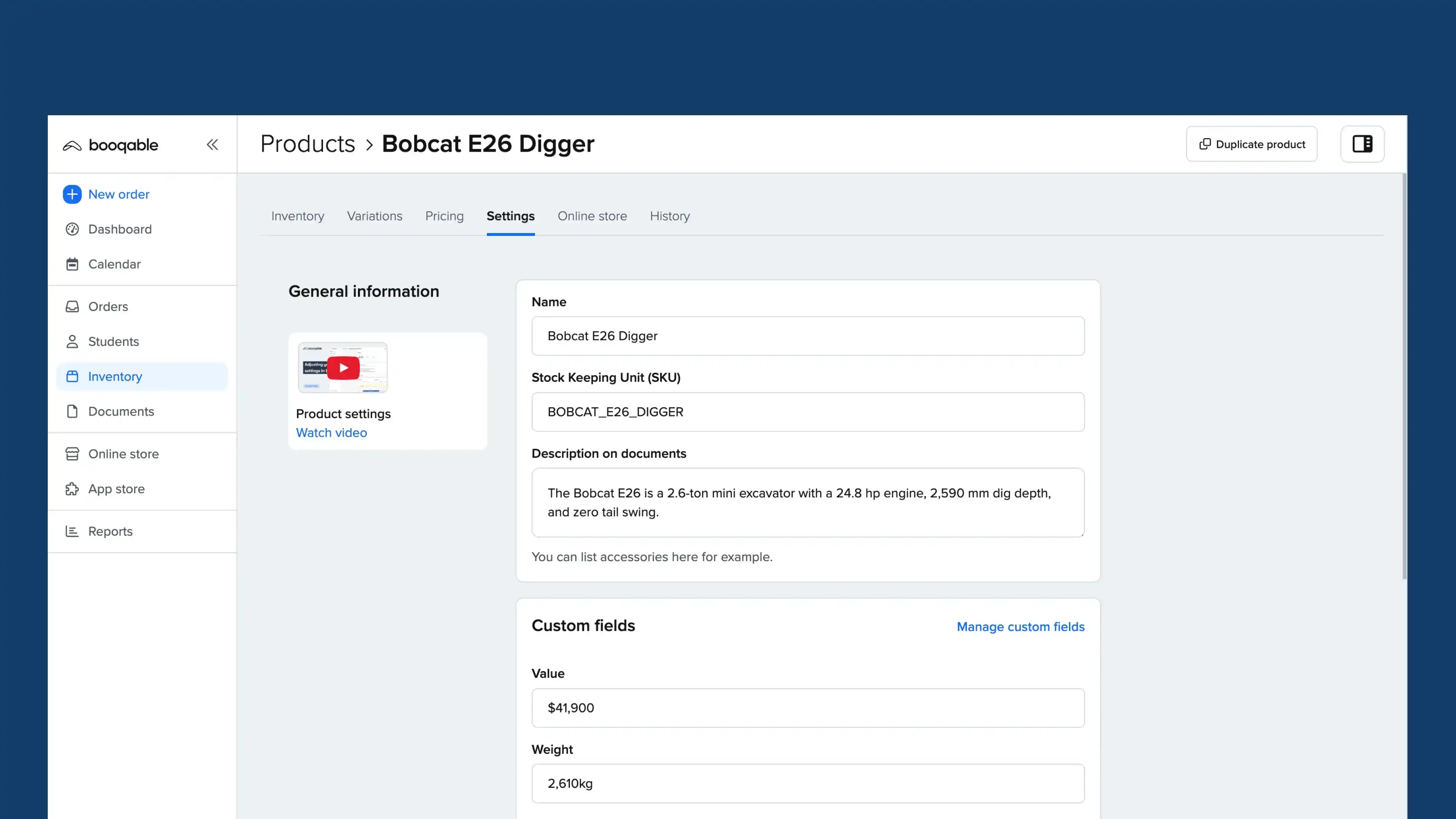Switch to the Variations tab
Image resolution: width=1456 pixels, height=819 pixels.
pos(374,216)
